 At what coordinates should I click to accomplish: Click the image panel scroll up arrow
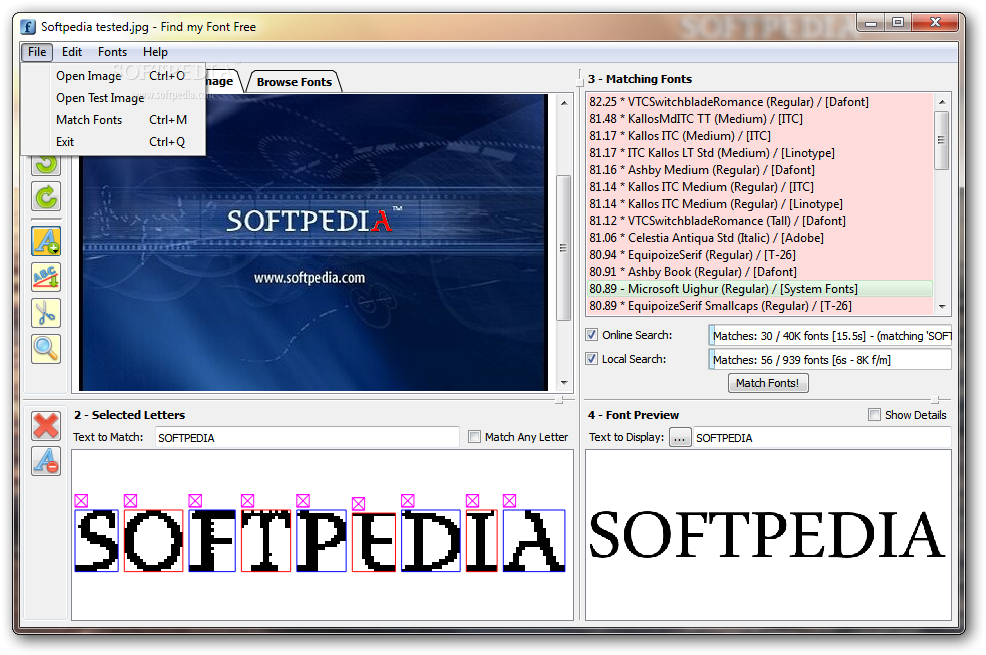point(564,102)
